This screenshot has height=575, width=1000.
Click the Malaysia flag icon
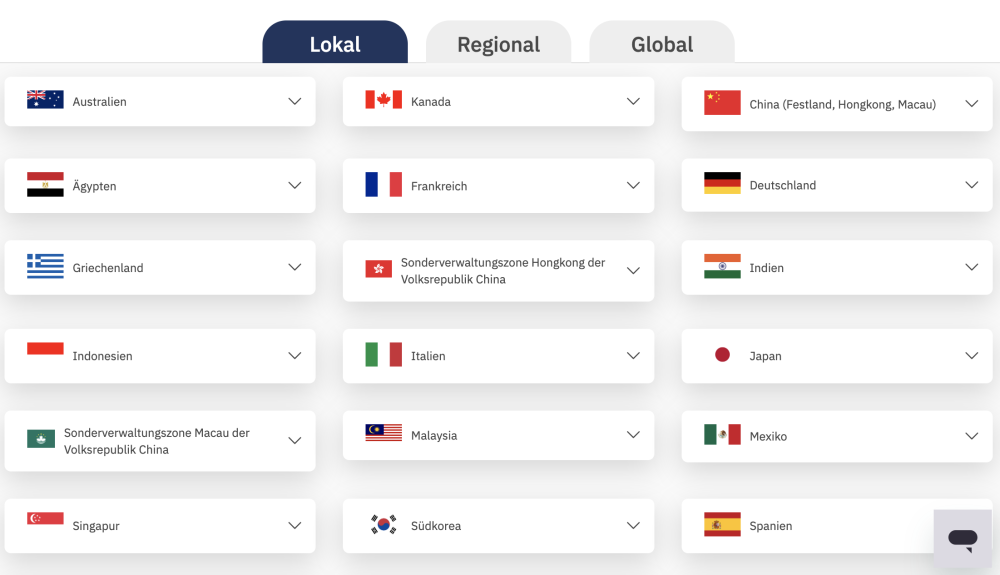click(383, 433)
